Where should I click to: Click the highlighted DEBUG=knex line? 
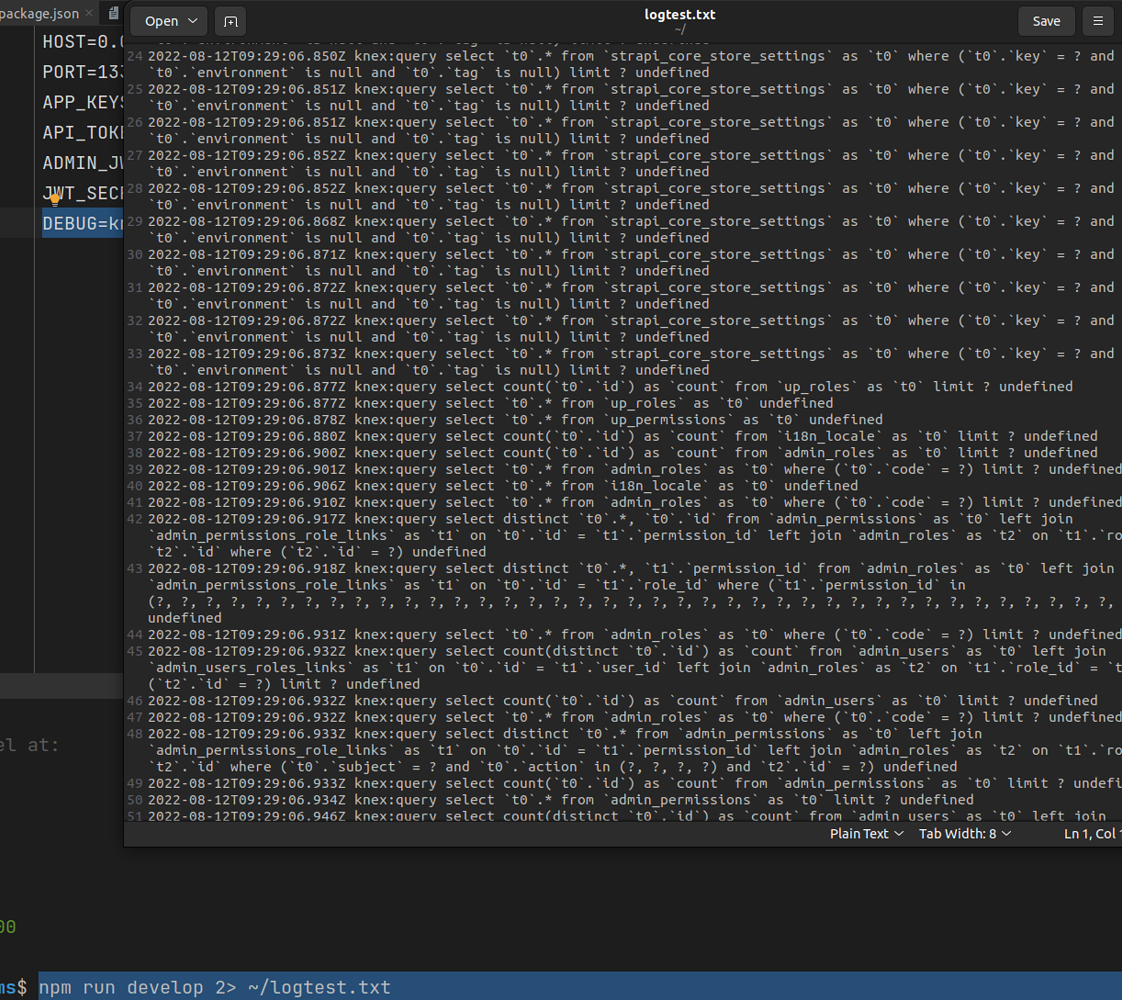[82, 223]
